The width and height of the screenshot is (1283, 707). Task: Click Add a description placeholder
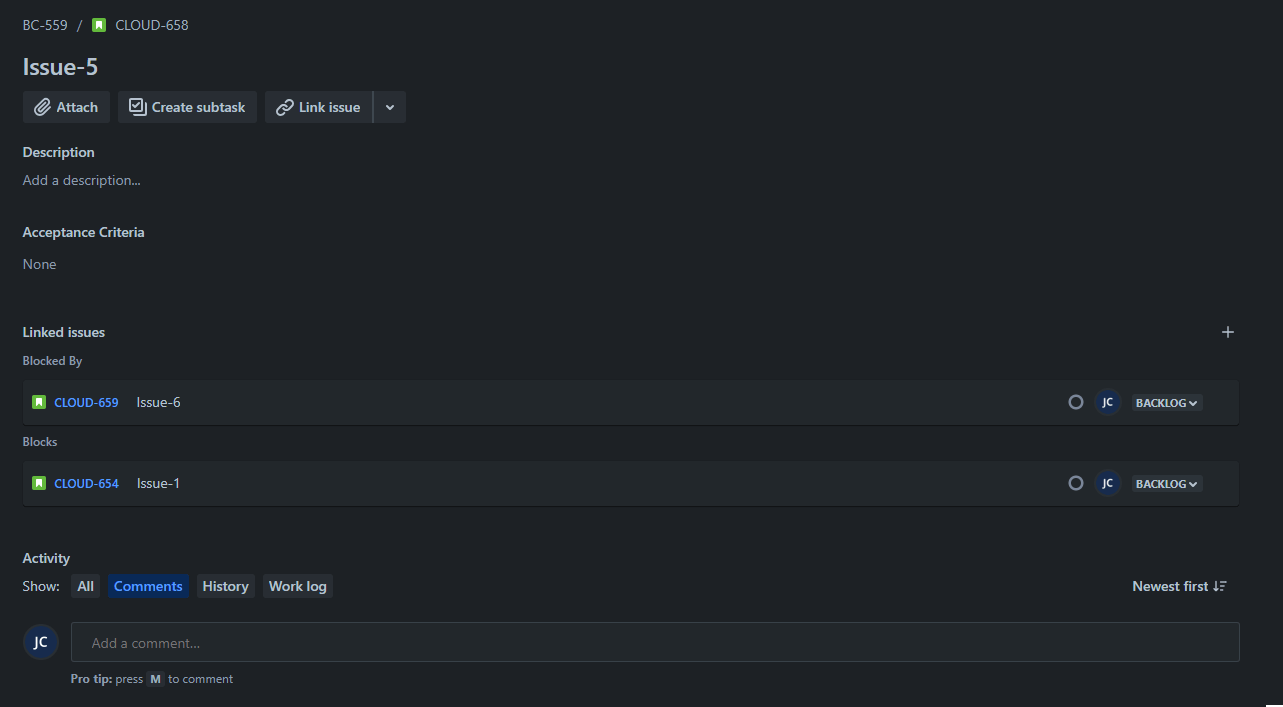click(x=81, y=180)
